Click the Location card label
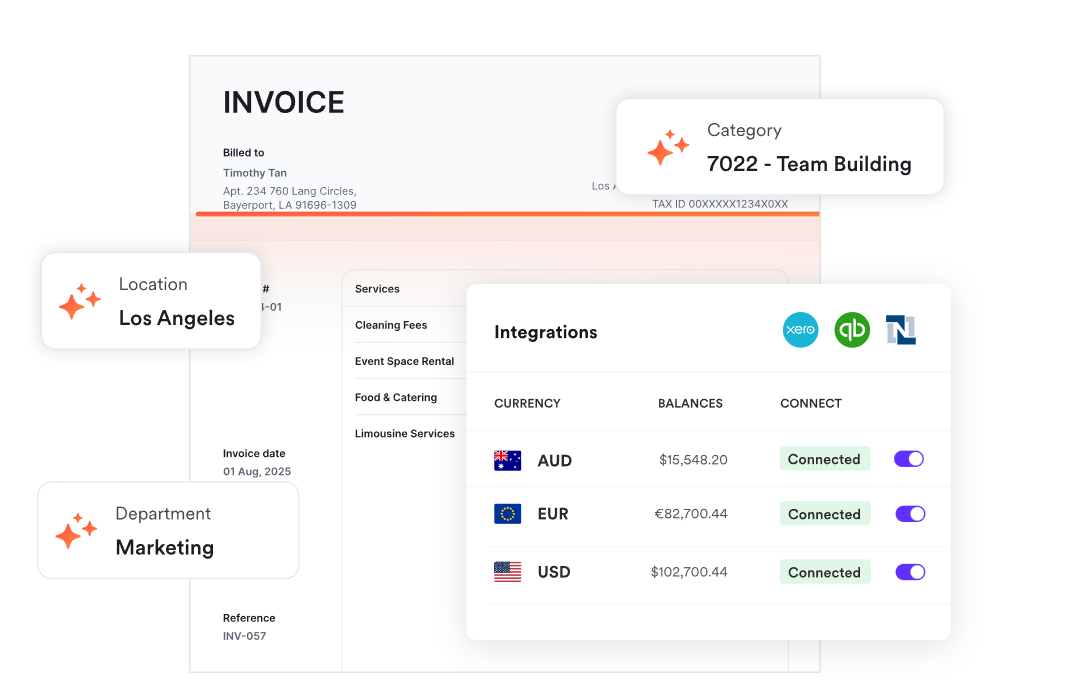This screenshot has height=693, width=1074. (153, 284)
